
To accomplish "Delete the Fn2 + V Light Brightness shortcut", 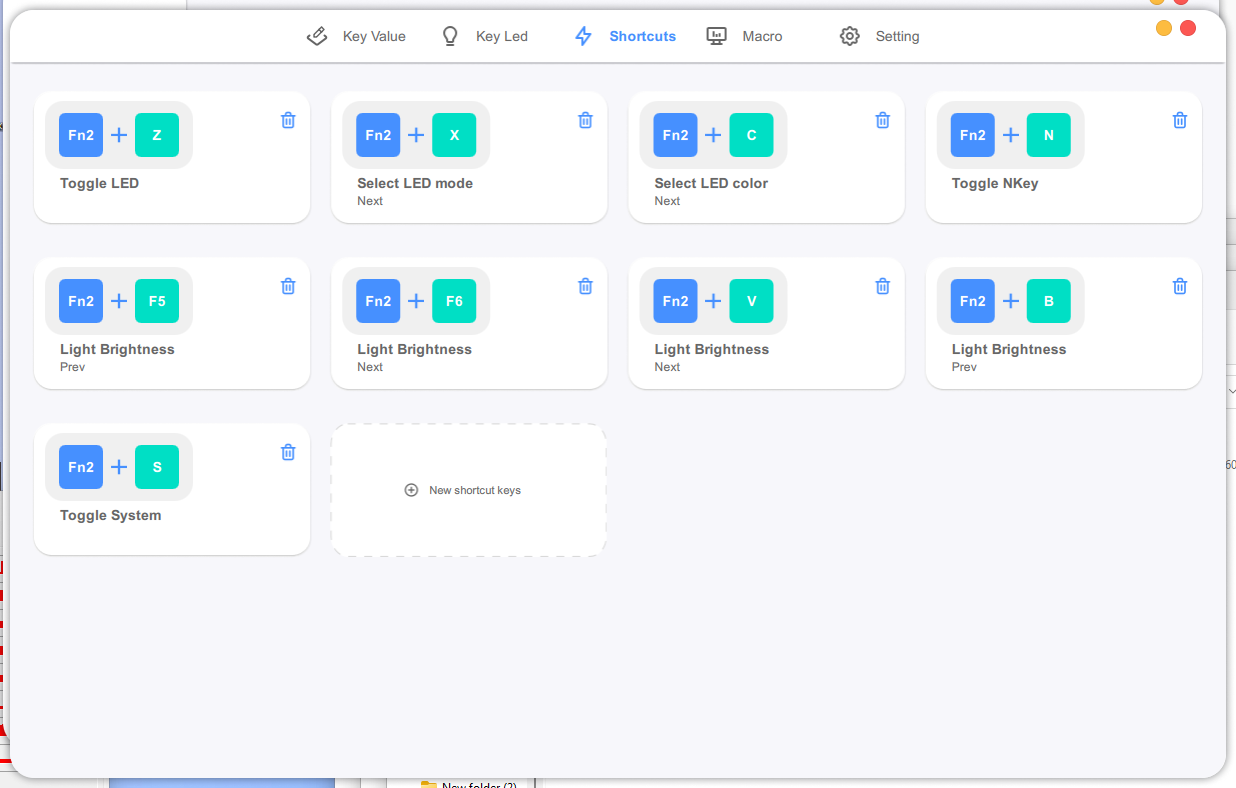I will (x=882, y=286).
